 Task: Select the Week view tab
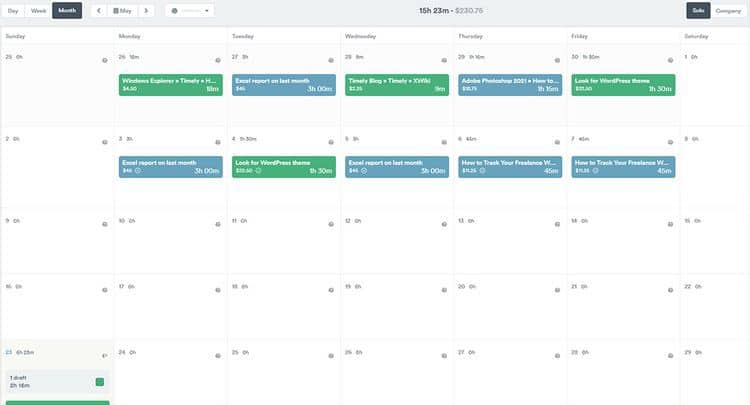pos(39,11)
